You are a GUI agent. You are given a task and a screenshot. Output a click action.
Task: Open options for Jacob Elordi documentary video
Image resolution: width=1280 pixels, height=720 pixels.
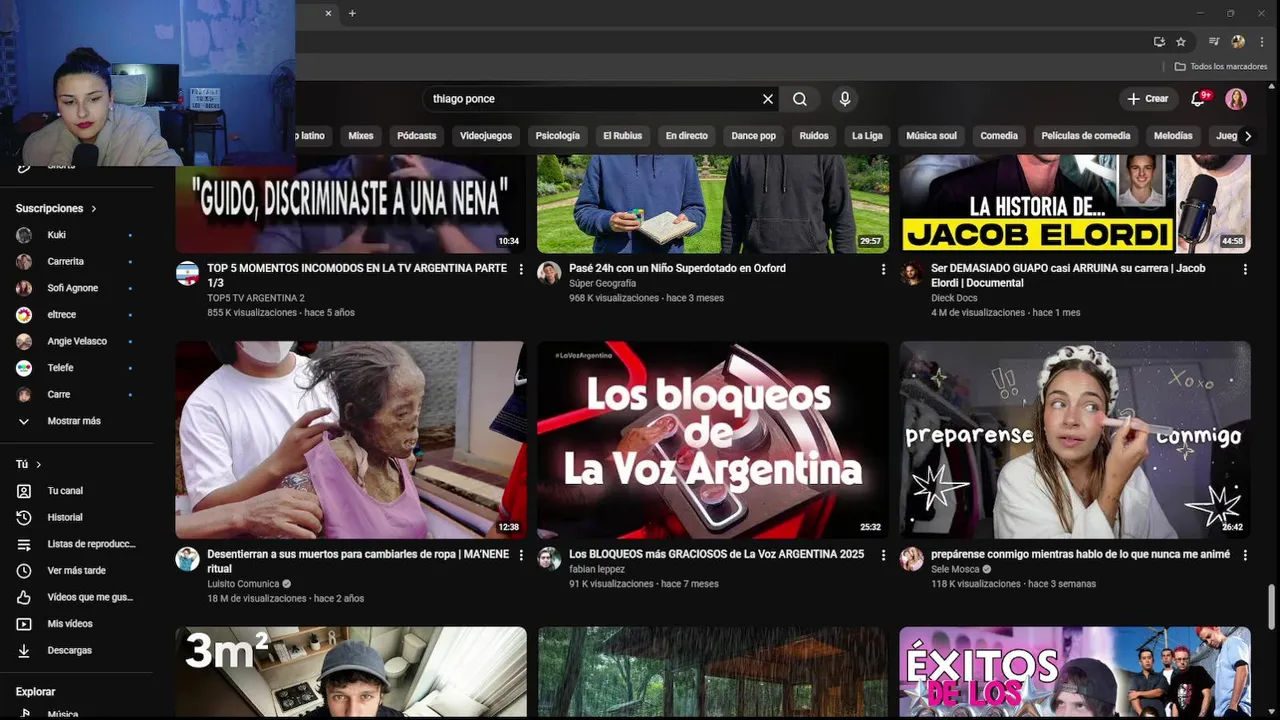point(1245,269)
